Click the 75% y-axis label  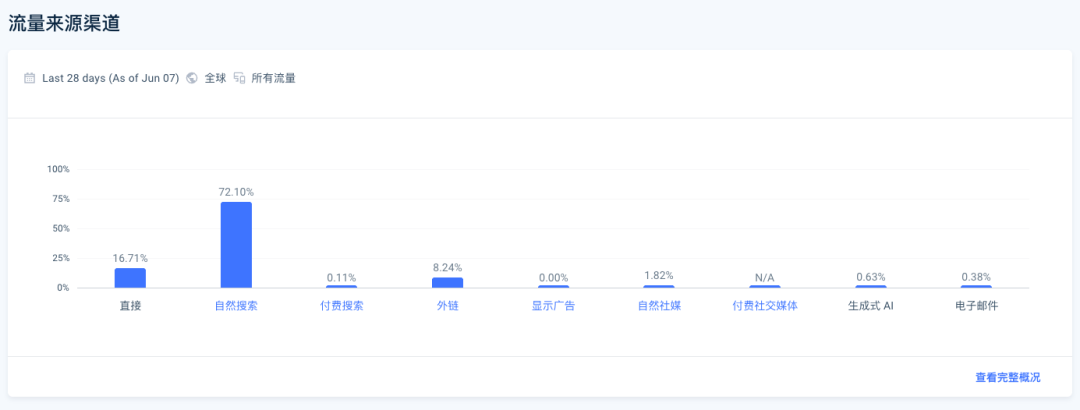[61, 198]
